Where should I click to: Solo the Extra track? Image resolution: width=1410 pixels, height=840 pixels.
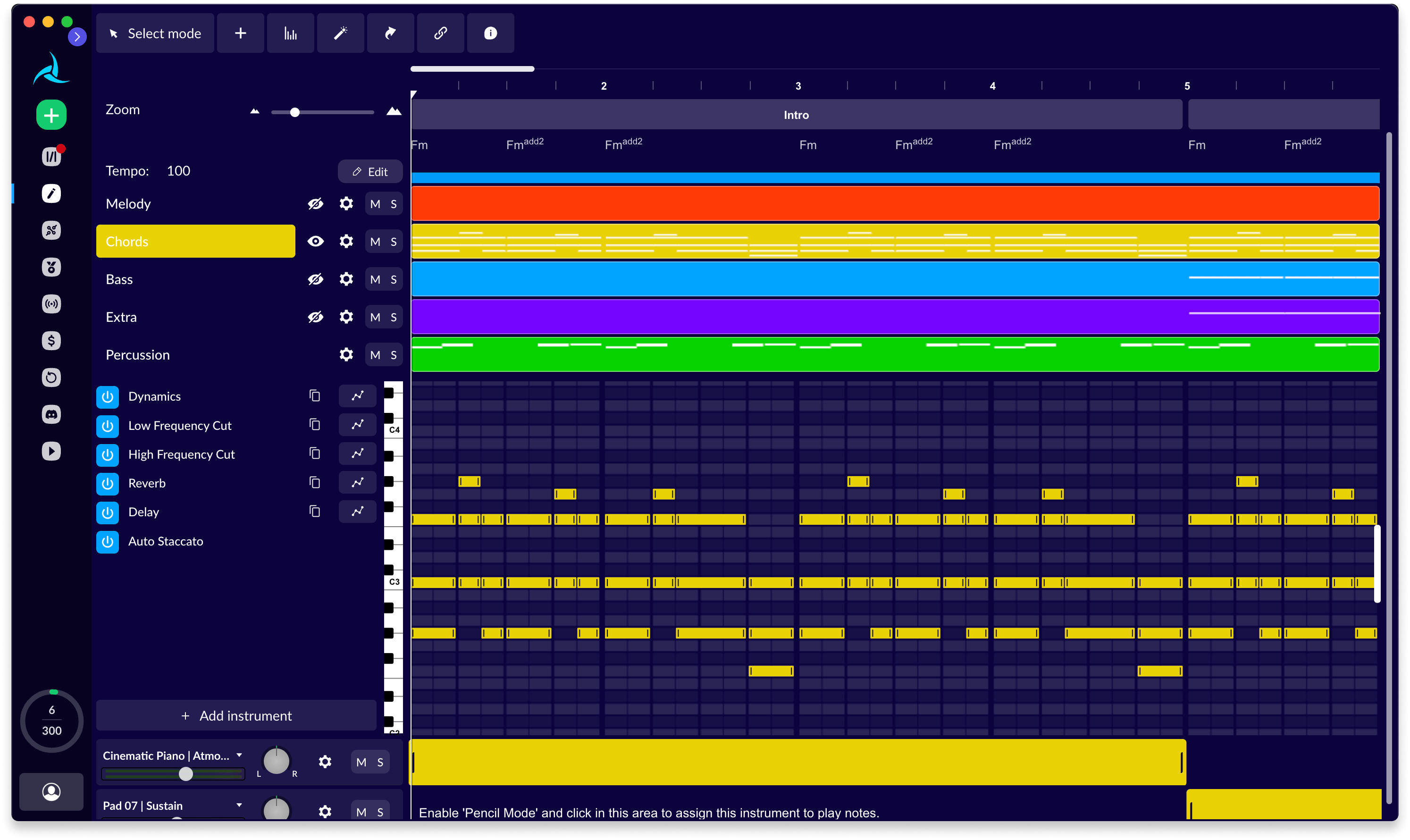(x=394, y=318)
